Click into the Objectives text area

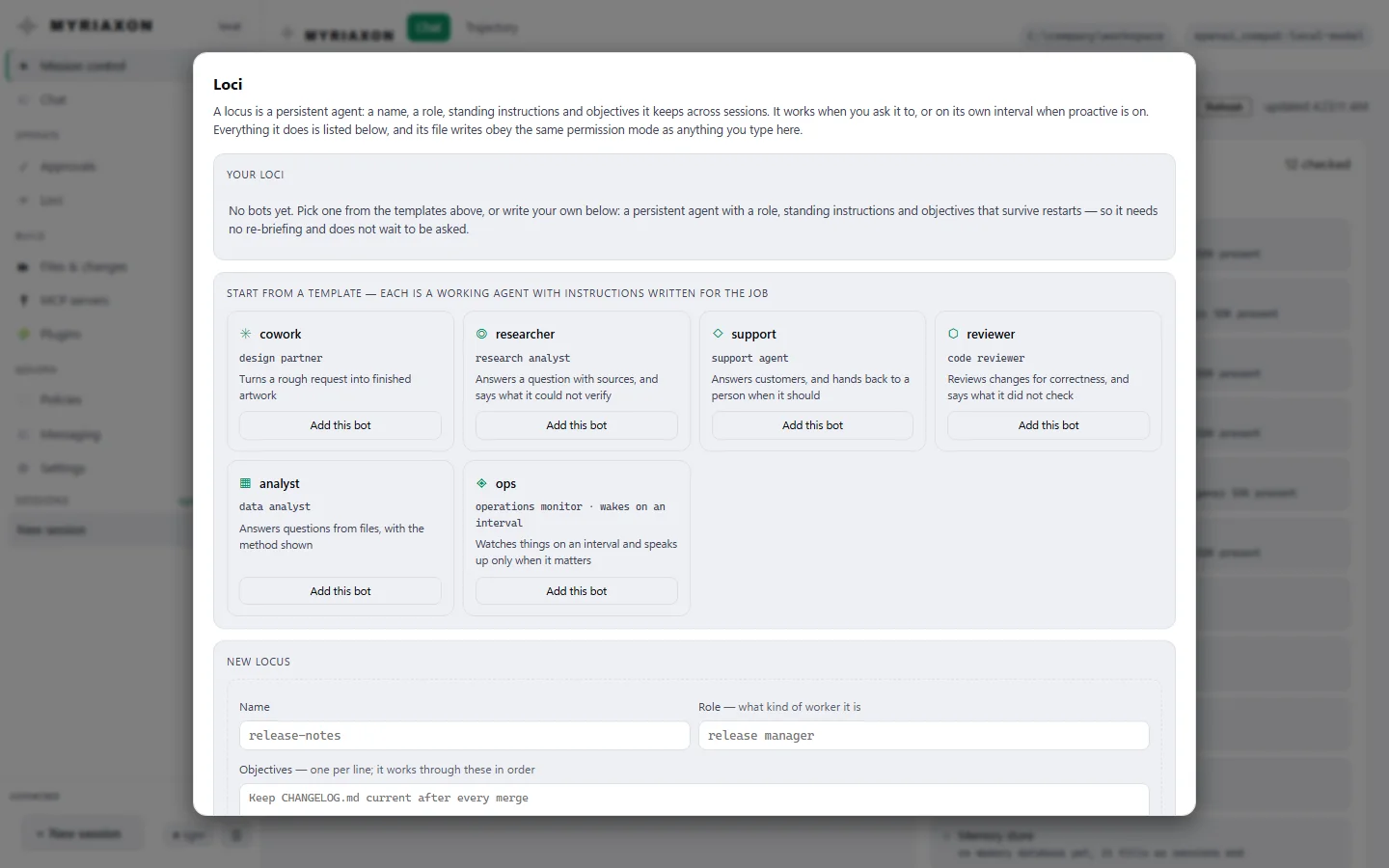(x=694, y=799)
